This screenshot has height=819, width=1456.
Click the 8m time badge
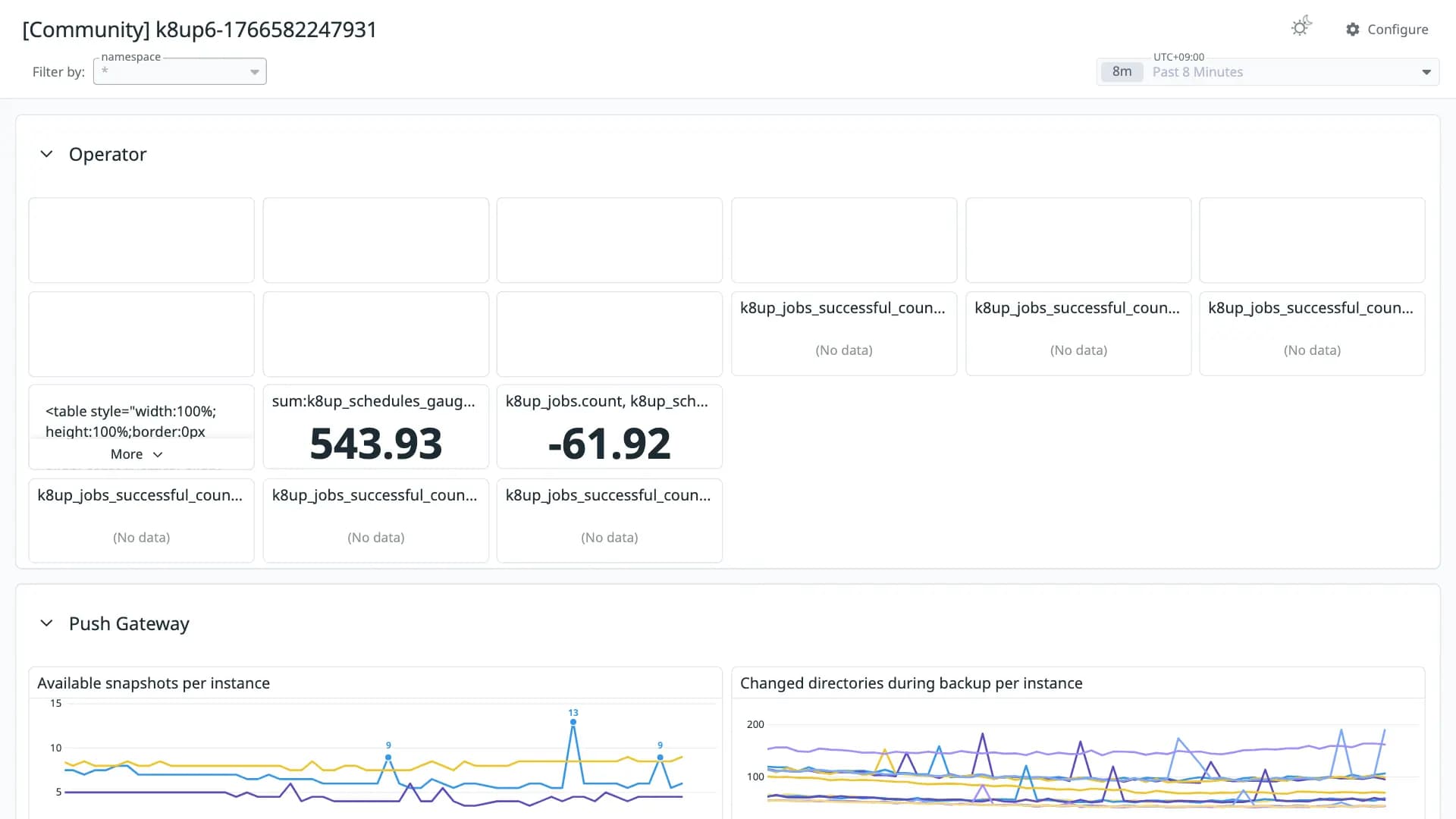pos(1122,71)
